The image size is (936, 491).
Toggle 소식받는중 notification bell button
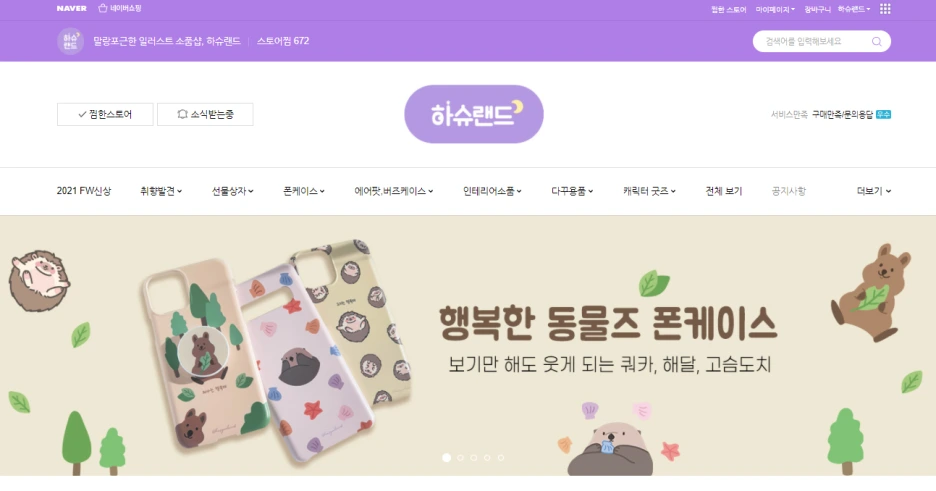(205, 115)
